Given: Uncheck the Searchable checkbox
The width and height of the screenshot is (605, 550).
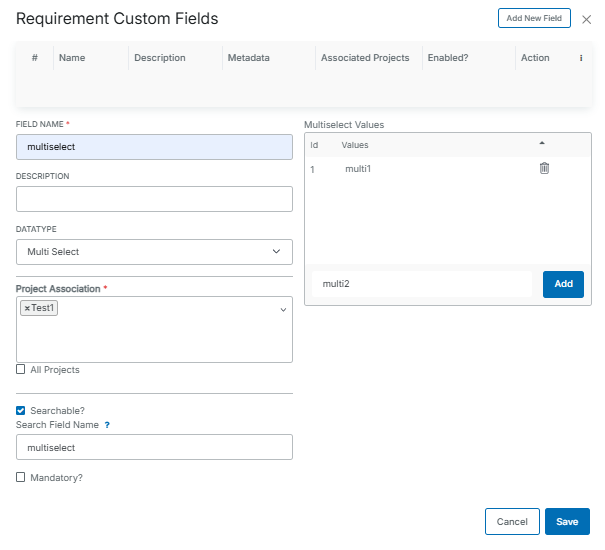Looking at the screenshot, I should pyautogui.click(x=21, y=411).
